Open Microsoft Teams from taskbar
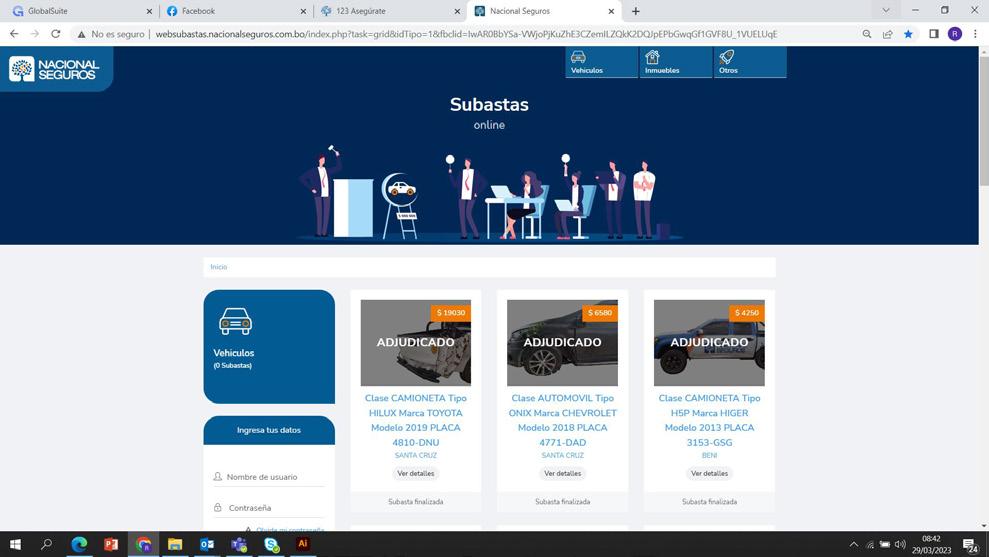989x557 pixels. (x=239, y=544)
